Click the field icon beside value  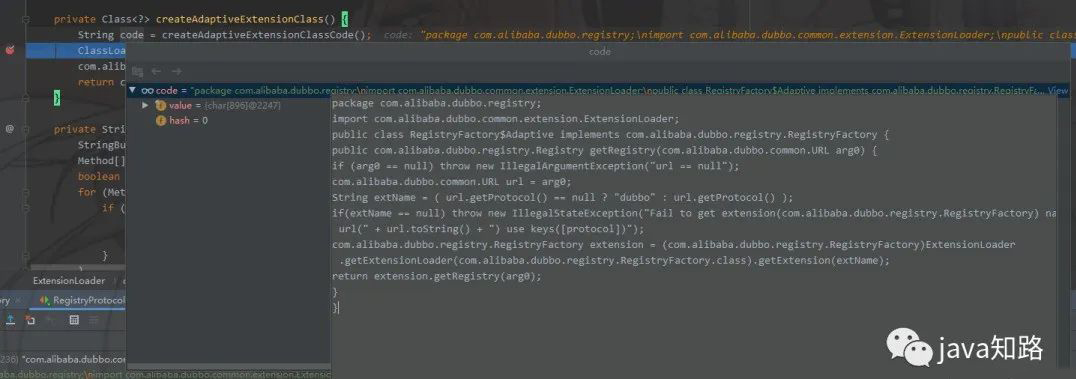tap(161, 105)
